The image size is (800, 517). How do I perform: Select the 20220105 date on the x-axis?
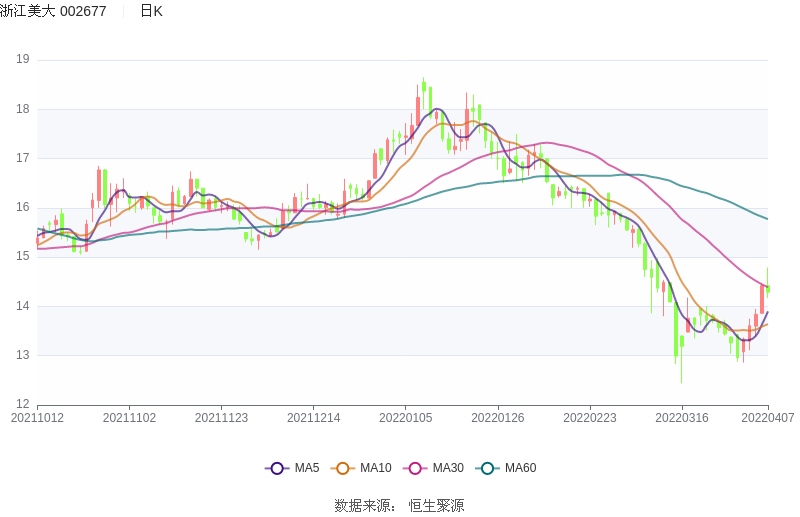405,418
